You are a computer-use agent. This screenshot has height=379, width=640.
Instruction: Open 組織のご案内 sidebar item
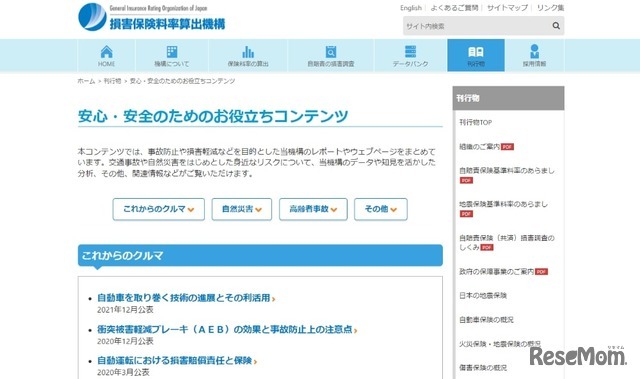pos(480,146)
